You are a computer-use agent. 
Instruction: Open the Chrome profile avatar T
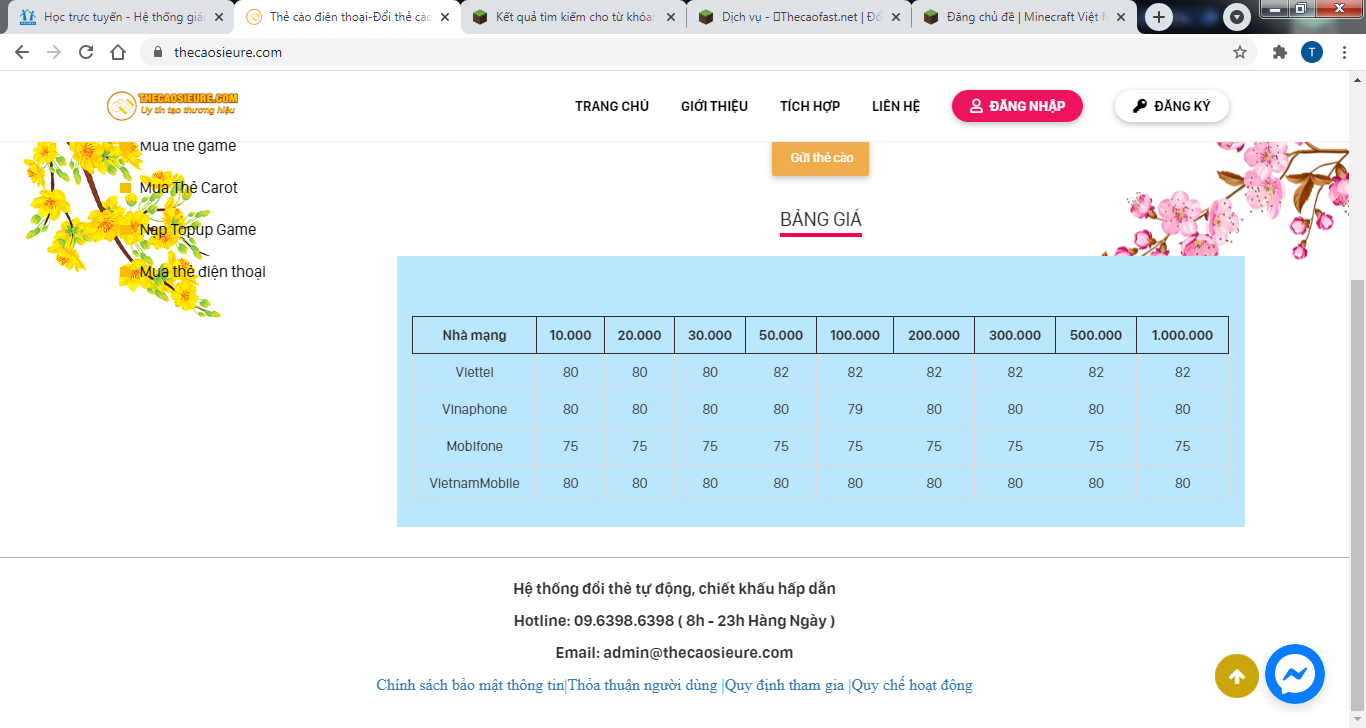point(1312,52)
